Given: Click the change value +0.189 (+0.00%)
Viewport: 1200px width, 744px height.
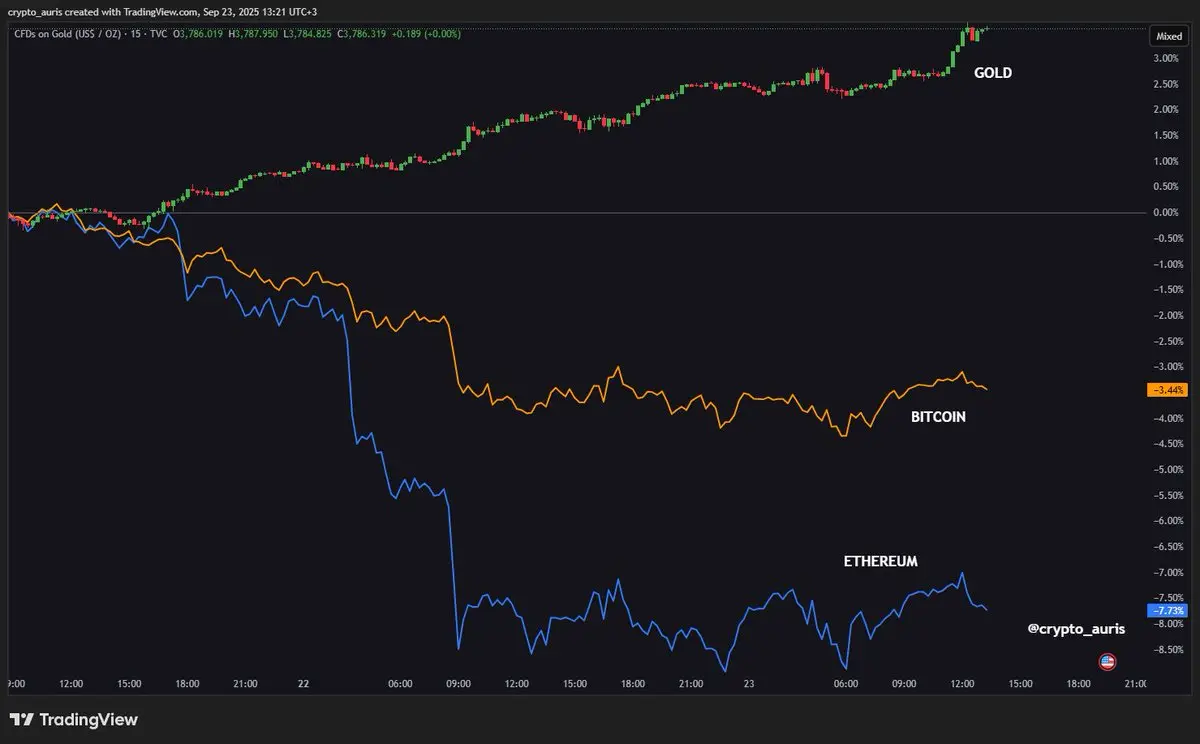Looking at the screenshot, I should coord(427,35).
